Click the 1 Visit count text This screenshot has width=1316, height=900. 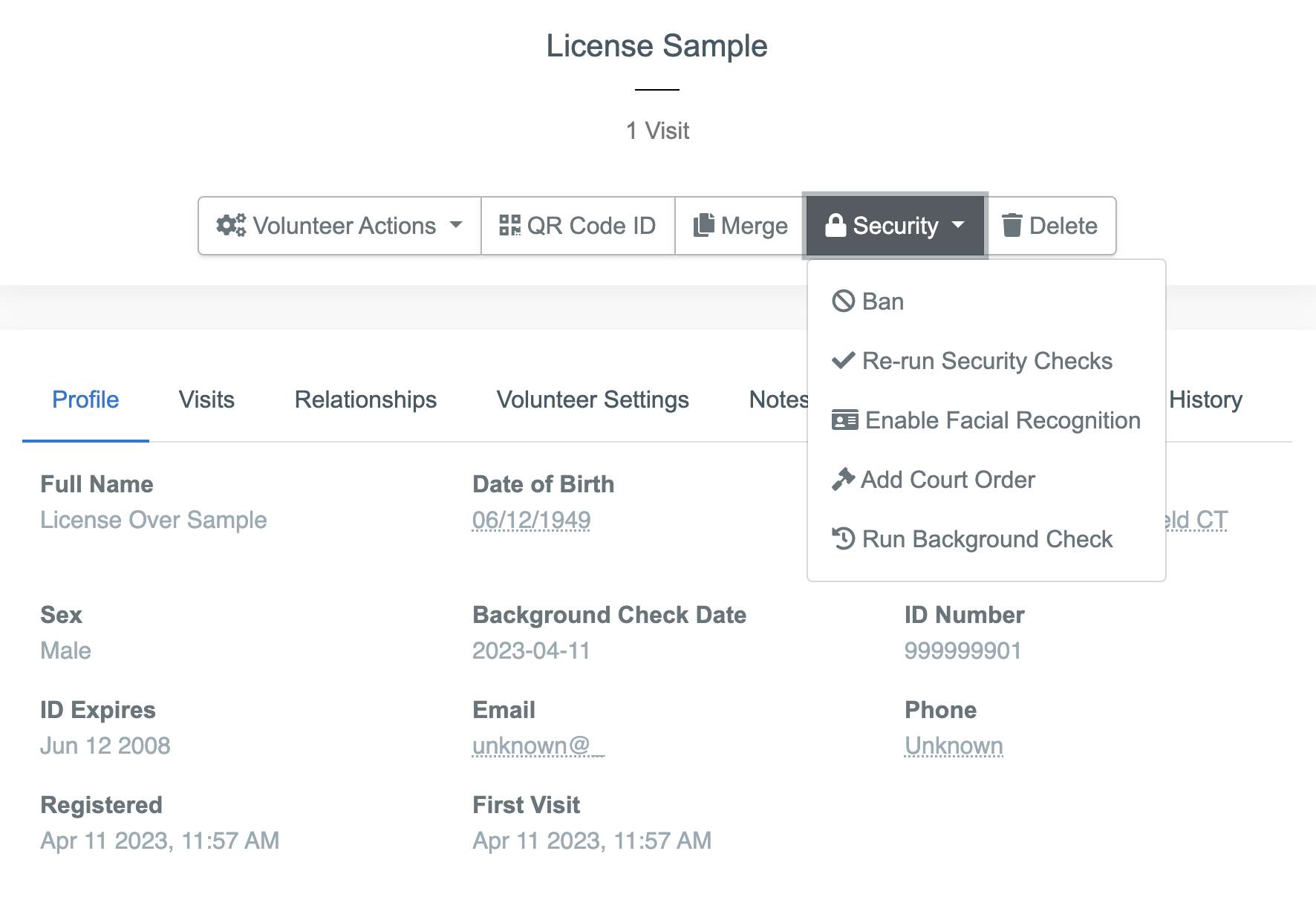click(657, 131)
